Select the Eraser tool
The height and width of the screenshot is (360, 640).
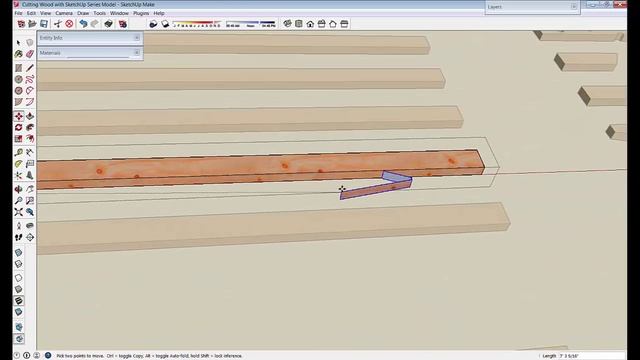[29, 54]
